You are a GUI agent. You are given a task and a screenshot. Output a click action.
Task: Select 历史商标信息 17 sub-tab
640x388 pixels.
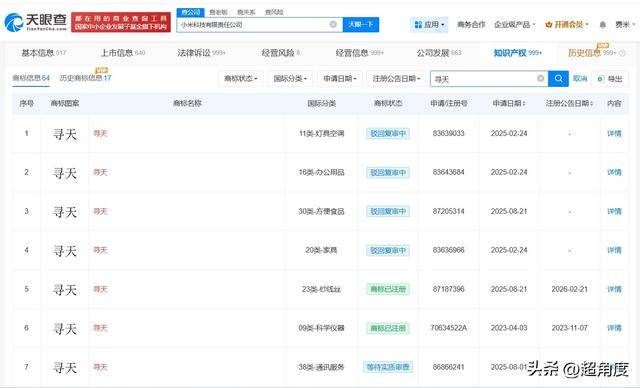click(x=85, y=78)
